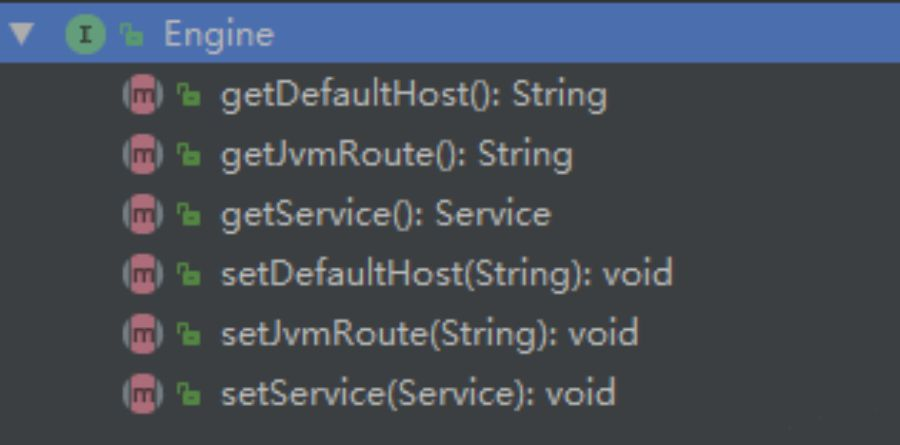Click green visibility lock beside setJvmRoute(String)

click(x=188, y=334)
